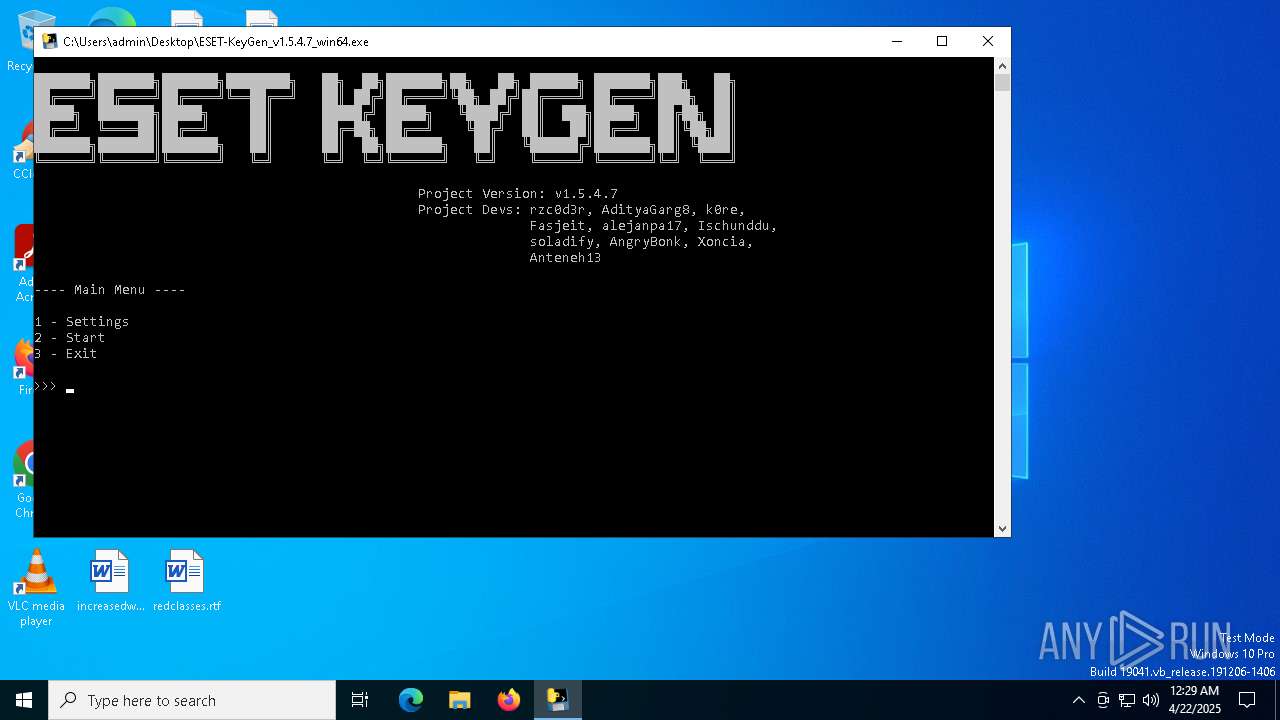The image size is (1280, 720).
Task: Select the redclasses.rtf desktop file
Action: pos(186,581)
